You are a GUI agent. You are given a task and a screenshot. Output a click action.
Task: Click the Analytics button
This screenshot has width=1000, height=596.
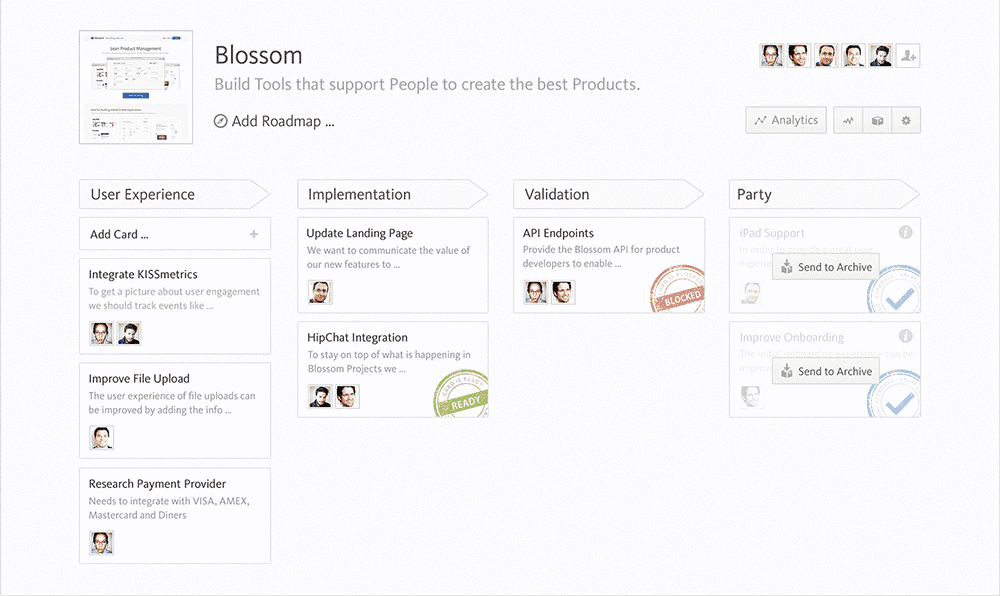(786, 120)
